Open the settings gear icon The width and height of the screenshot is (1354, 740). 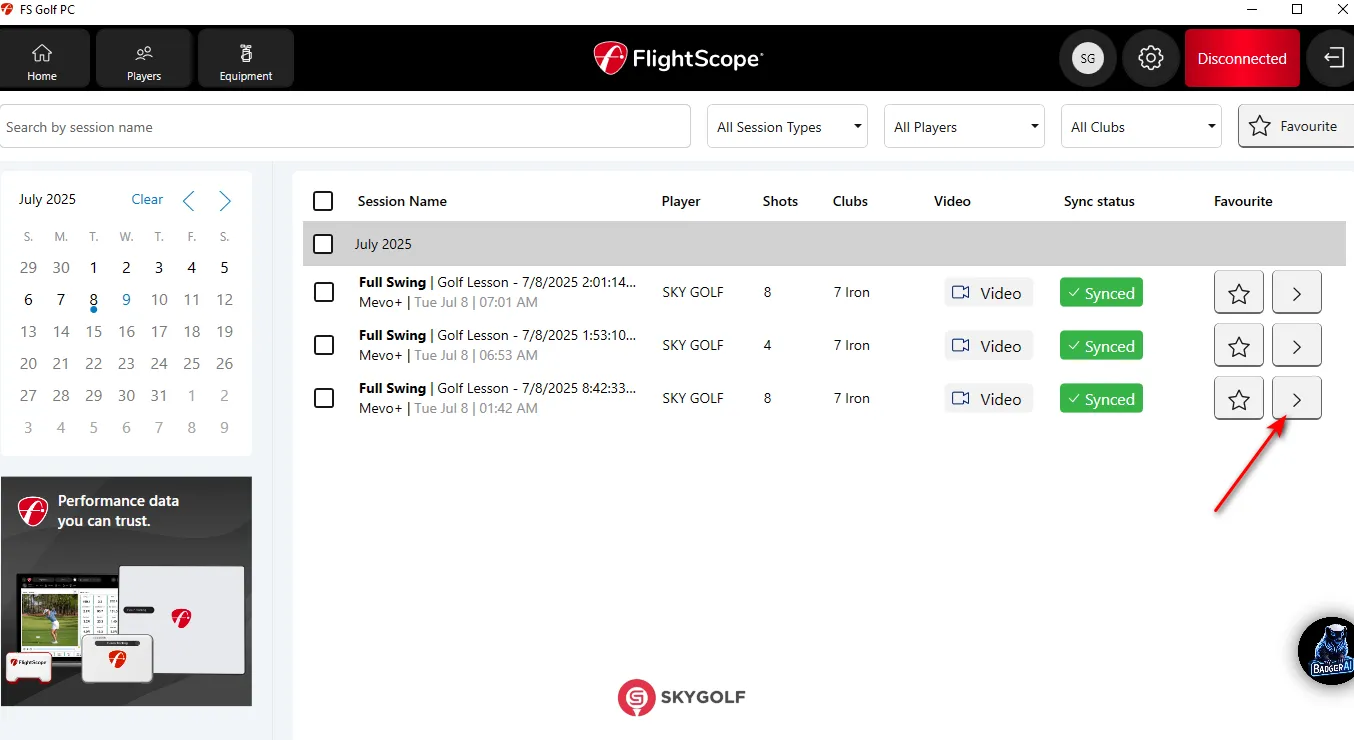1151,58
